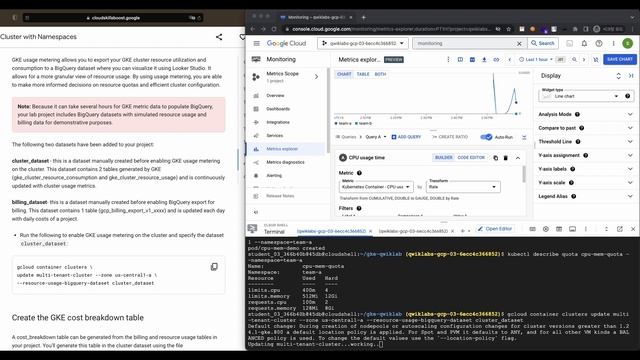The width and height of the screenshot is (640, 360).
Task: Switch query to BUILDER mode
Action: (x=443, y=158)
